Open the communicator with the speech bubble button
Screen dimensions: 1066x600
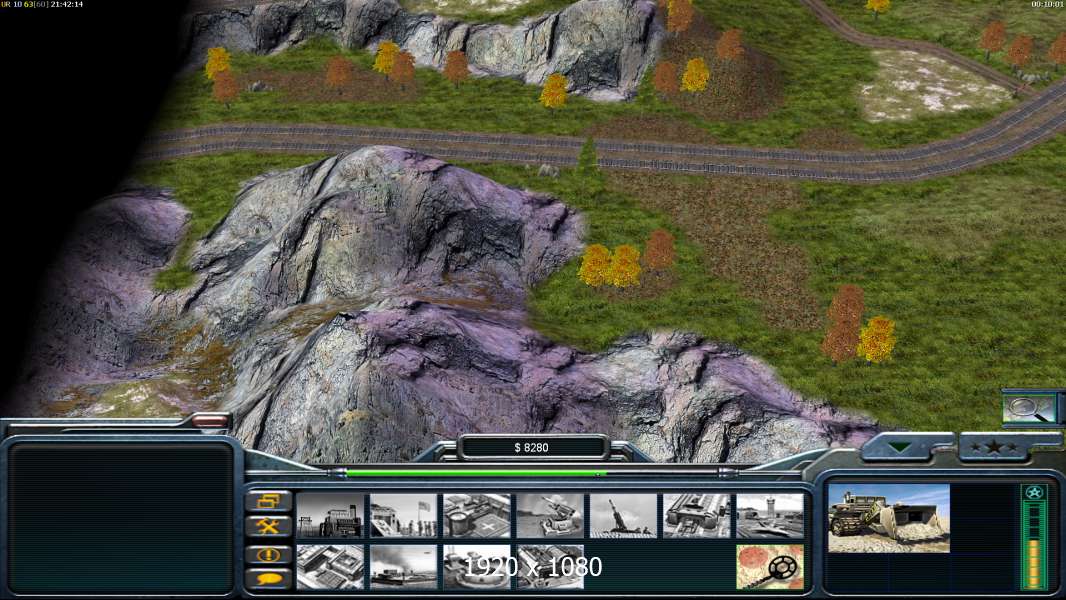(x=269, y=579)
